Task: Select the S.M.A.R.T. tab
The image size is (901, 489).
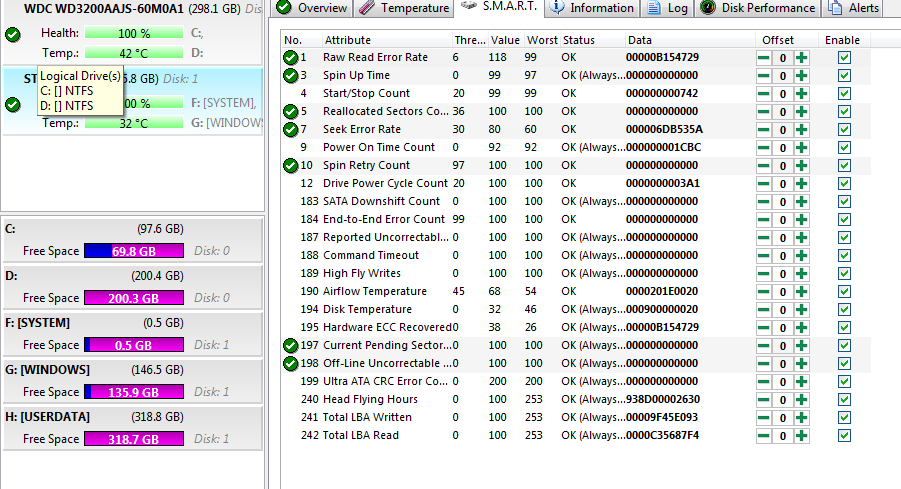Action: [x=499, y=7]
